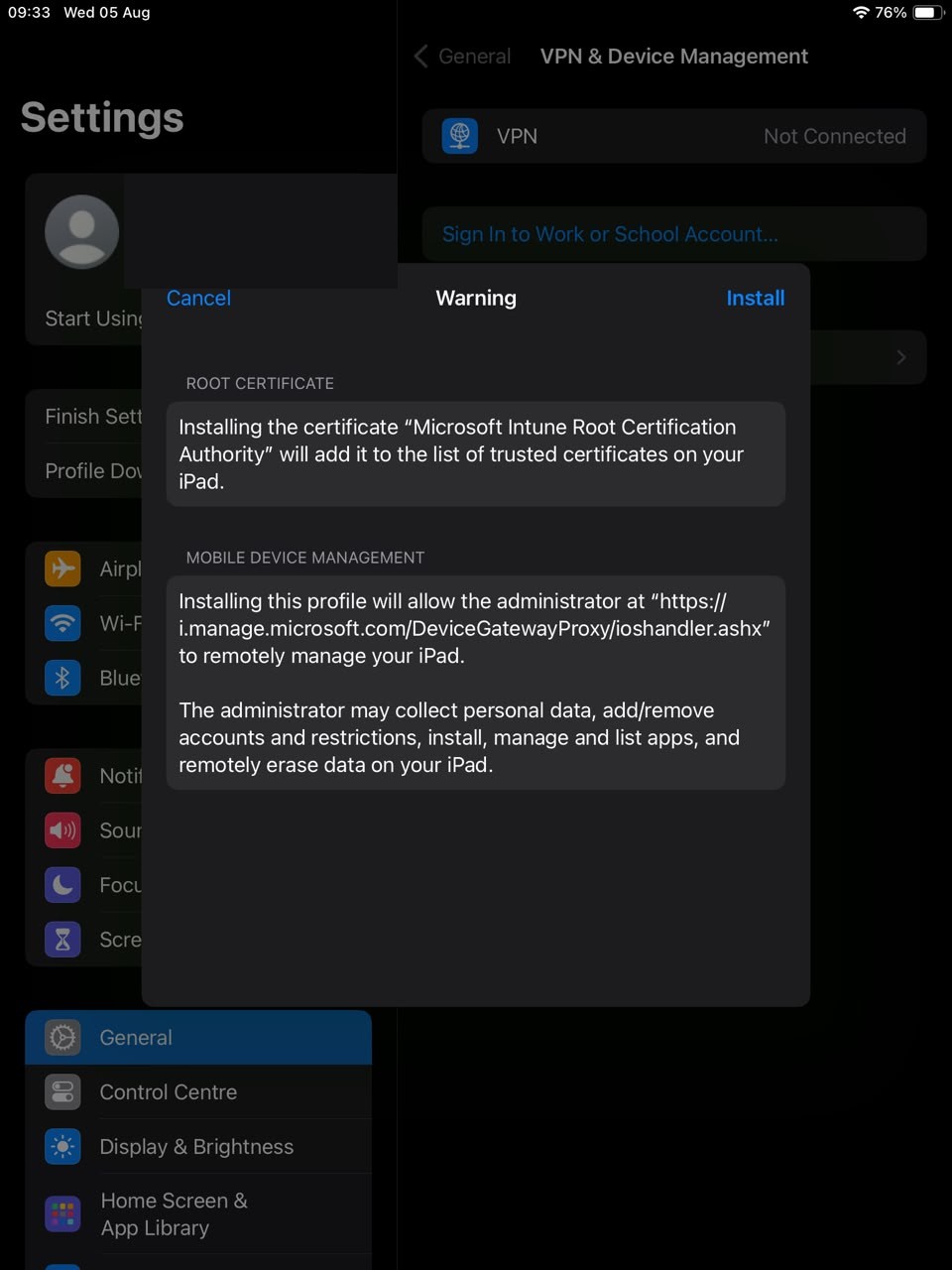Image resolution: width=952 pixels, height=1270 pixels.
Task: Tap the profile avatar picture
Action: tap(82, 232)
